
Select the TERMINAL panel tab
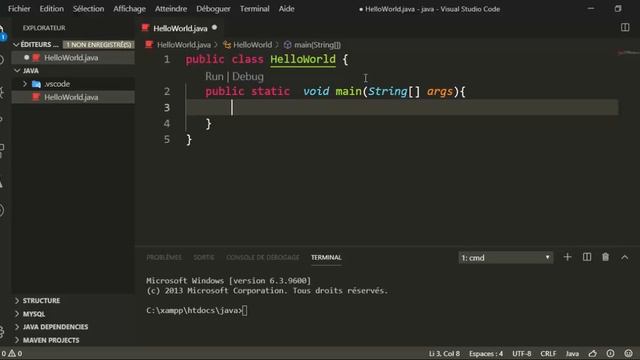326,257
